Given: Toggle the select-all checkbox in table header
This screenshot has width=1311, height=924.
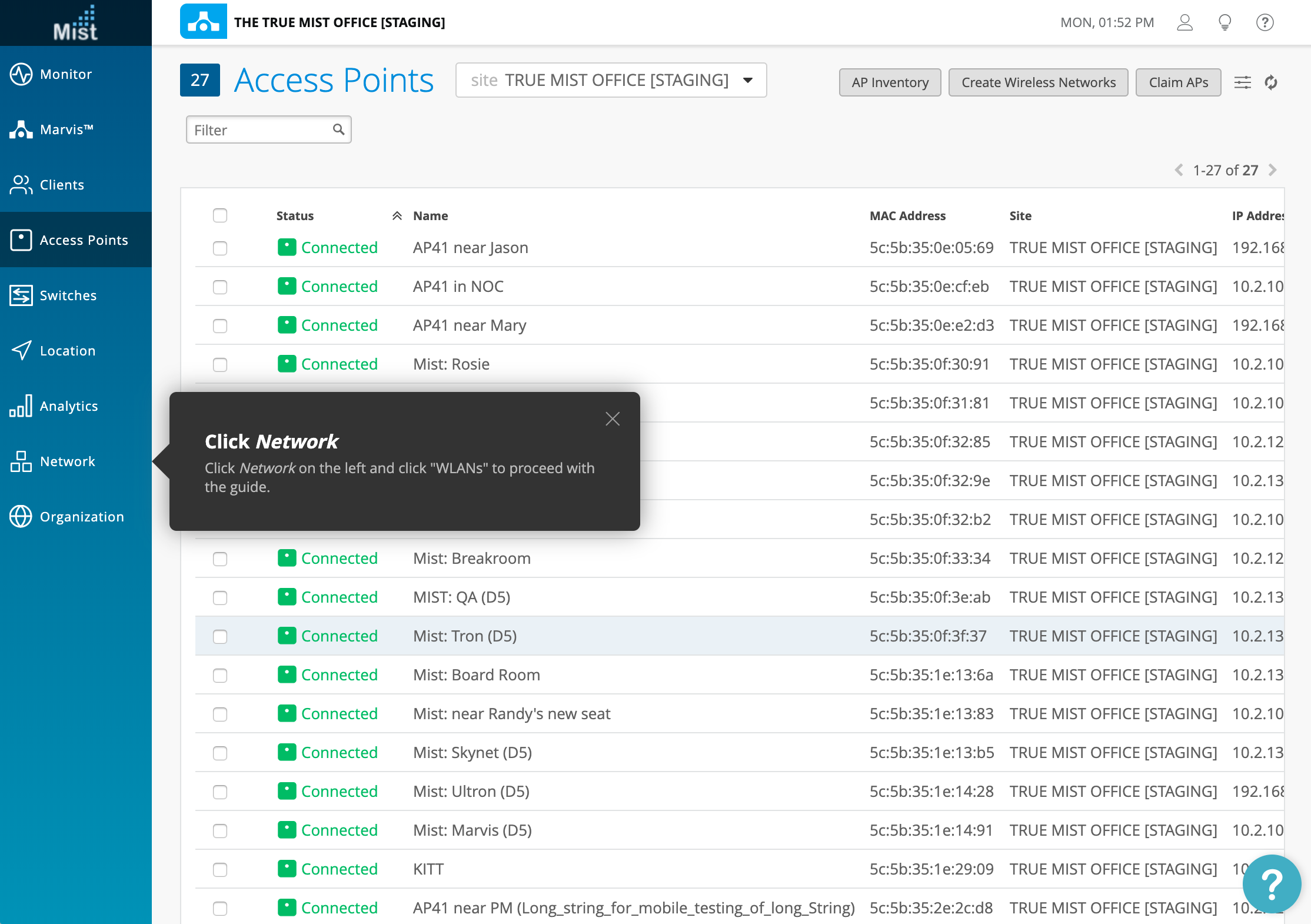Looking at the screenshot, I should pos(220,215).
